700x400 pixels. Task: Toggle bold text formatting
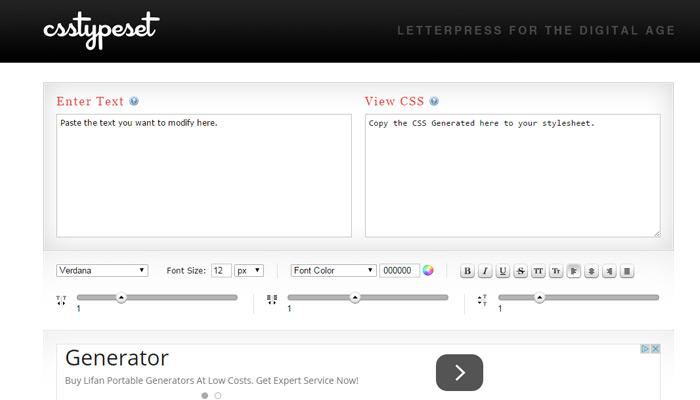tap(467, 271)
